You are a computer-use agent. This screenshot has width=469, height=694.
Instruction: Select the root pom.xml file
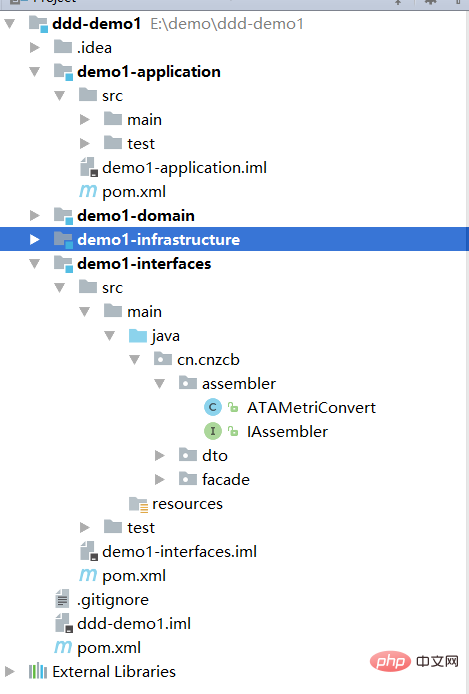click(x=109, y=648)
